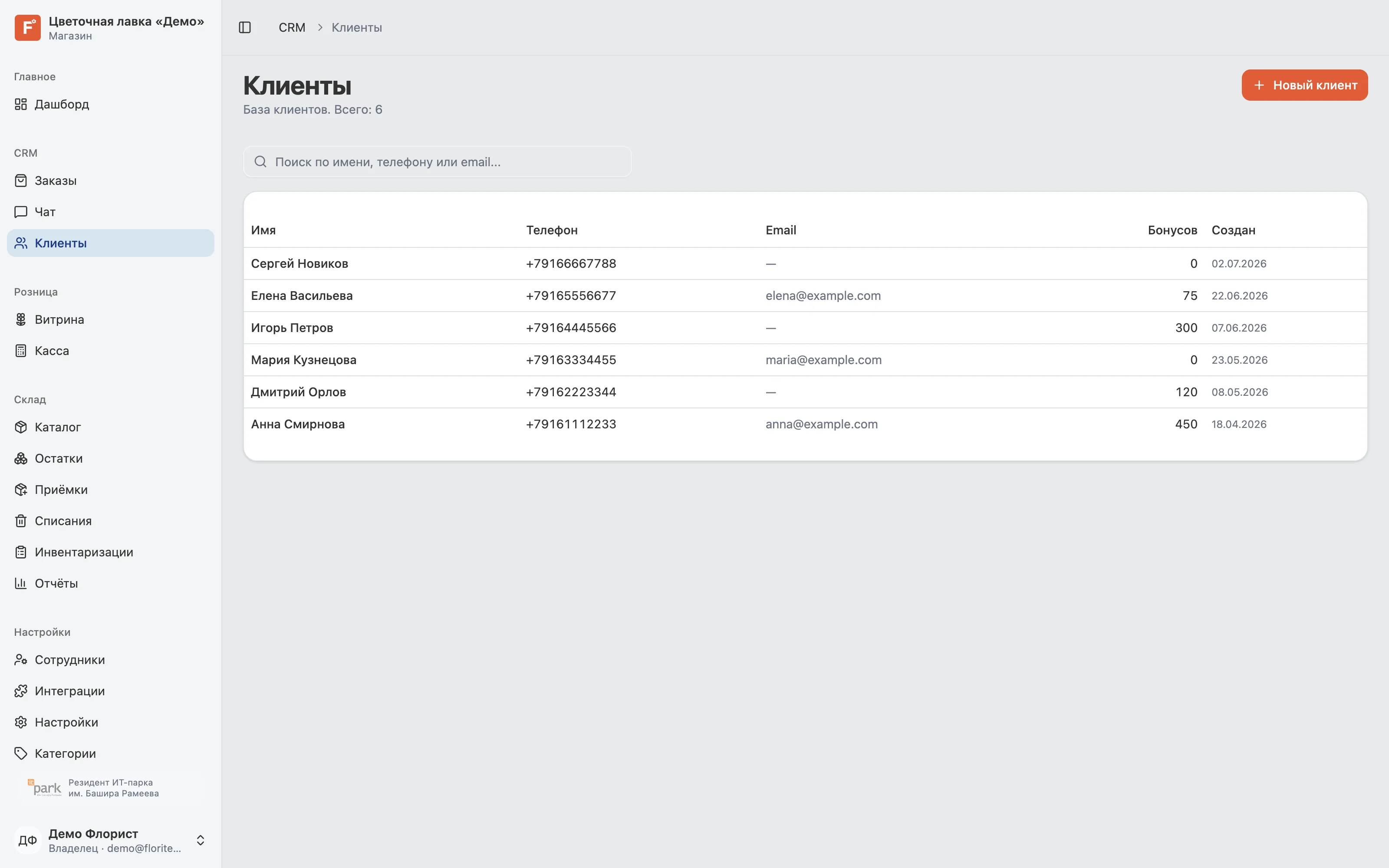1389x868 pixels.
Task: Click the Приёмки package icon
Action: 21,490
